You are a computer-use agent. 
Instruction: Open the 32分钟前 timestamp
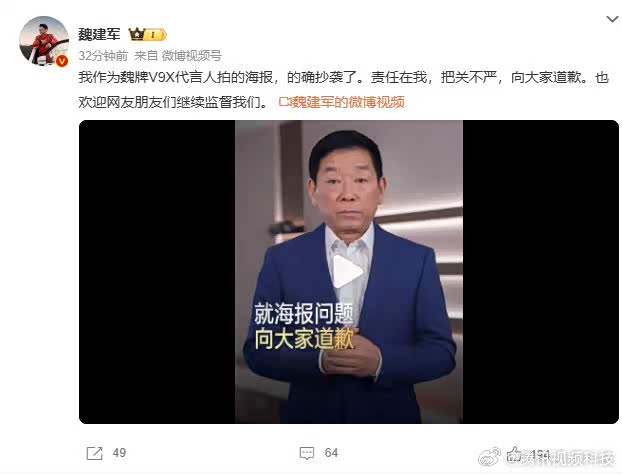103,56
